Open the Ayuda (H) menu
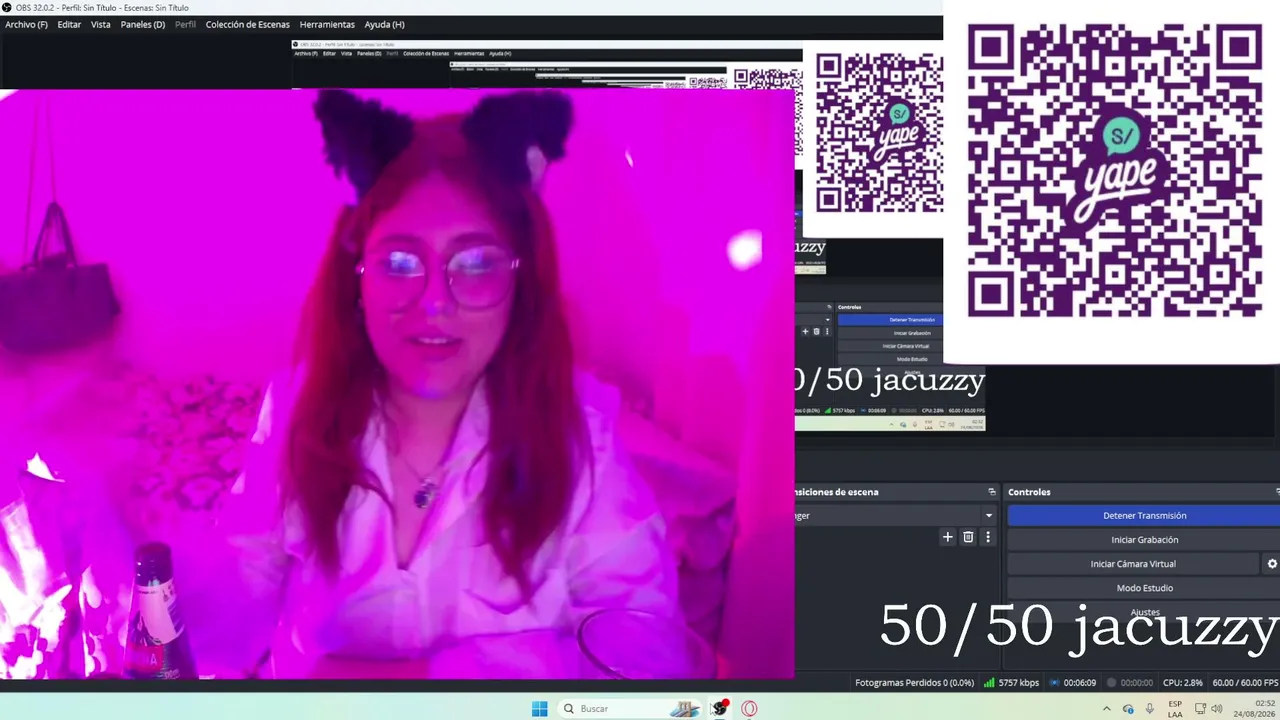This screenshot has height=720, width=1280. (385, 24)
